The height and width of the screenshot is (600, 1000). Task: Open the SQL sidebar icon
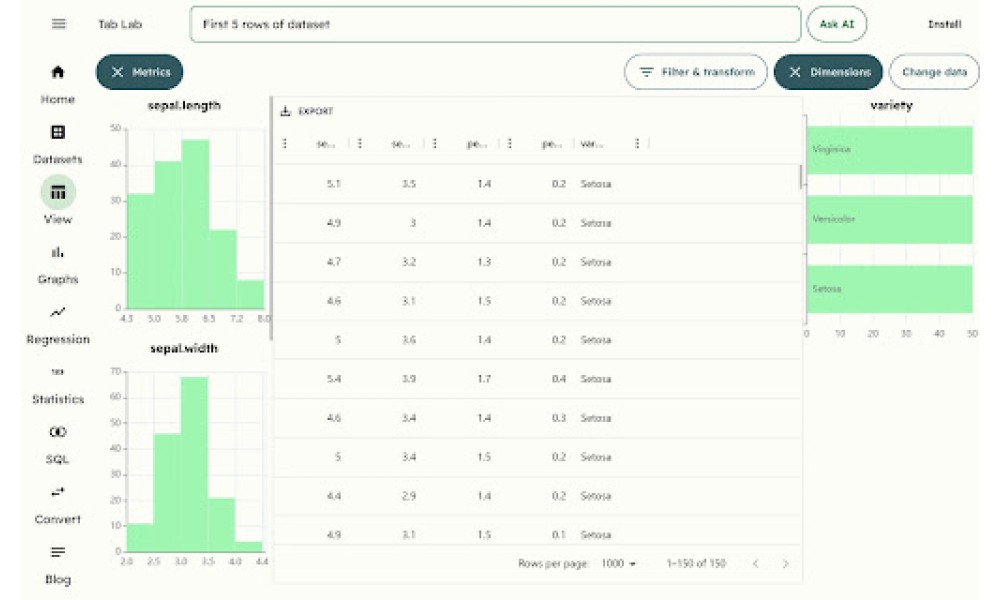click(x=58, y=444)
